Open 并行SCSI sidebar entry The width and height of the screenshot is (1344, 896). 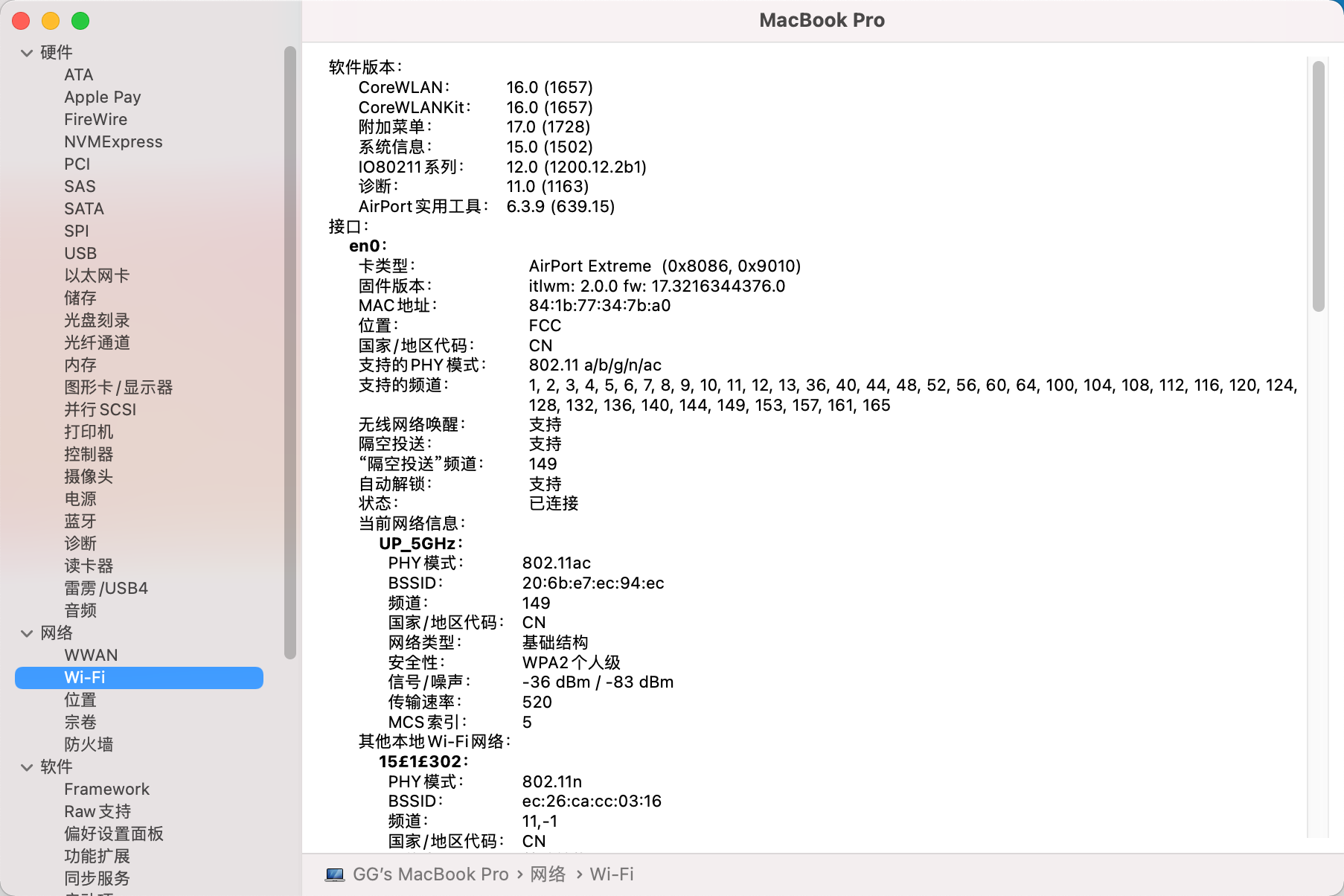(x=100, y=410)
